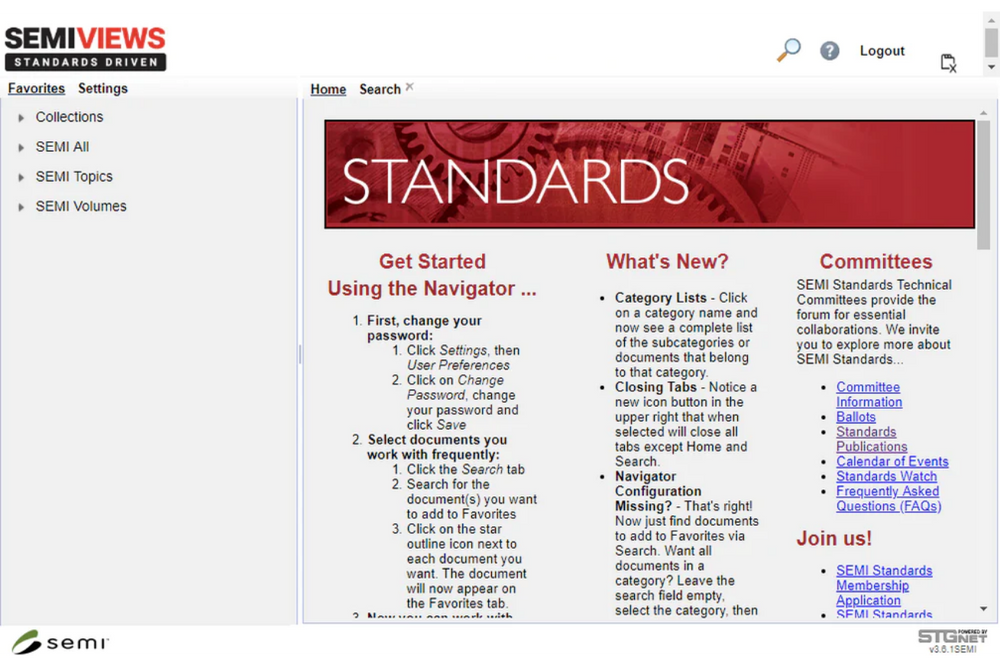This screenshot has height=667, width=1000.
Task: Click the semi logo in the footer
Action: (60, 643)
